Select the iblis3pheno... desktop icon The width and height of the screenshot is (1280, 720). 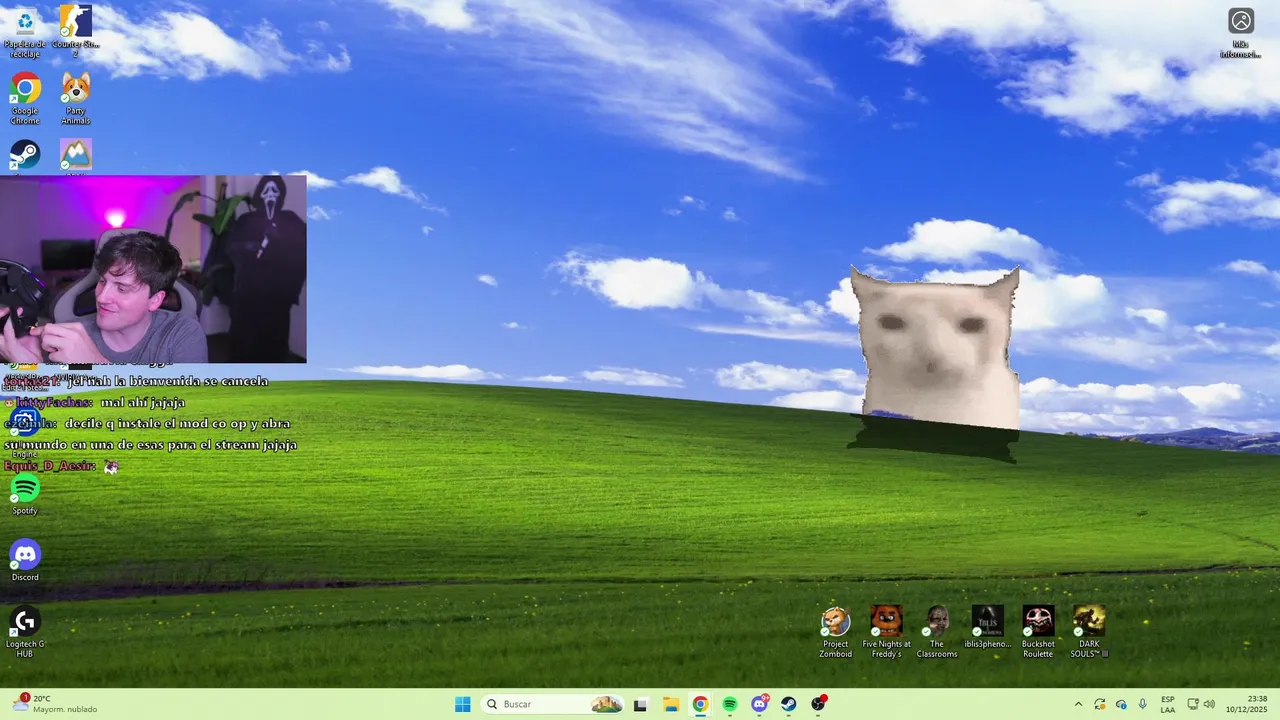pyautogui.click(x=987, y=627)
